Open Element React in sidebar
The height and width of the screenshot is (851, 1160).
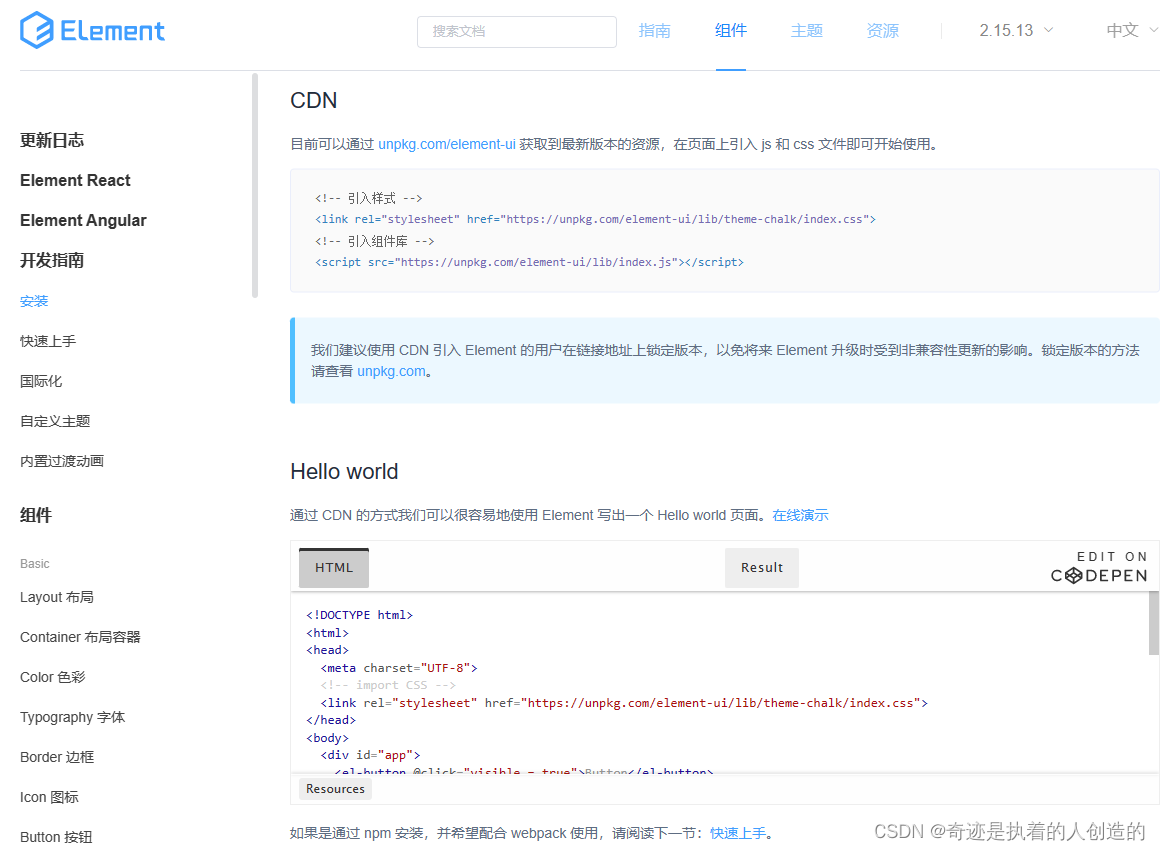pos(75,181)
